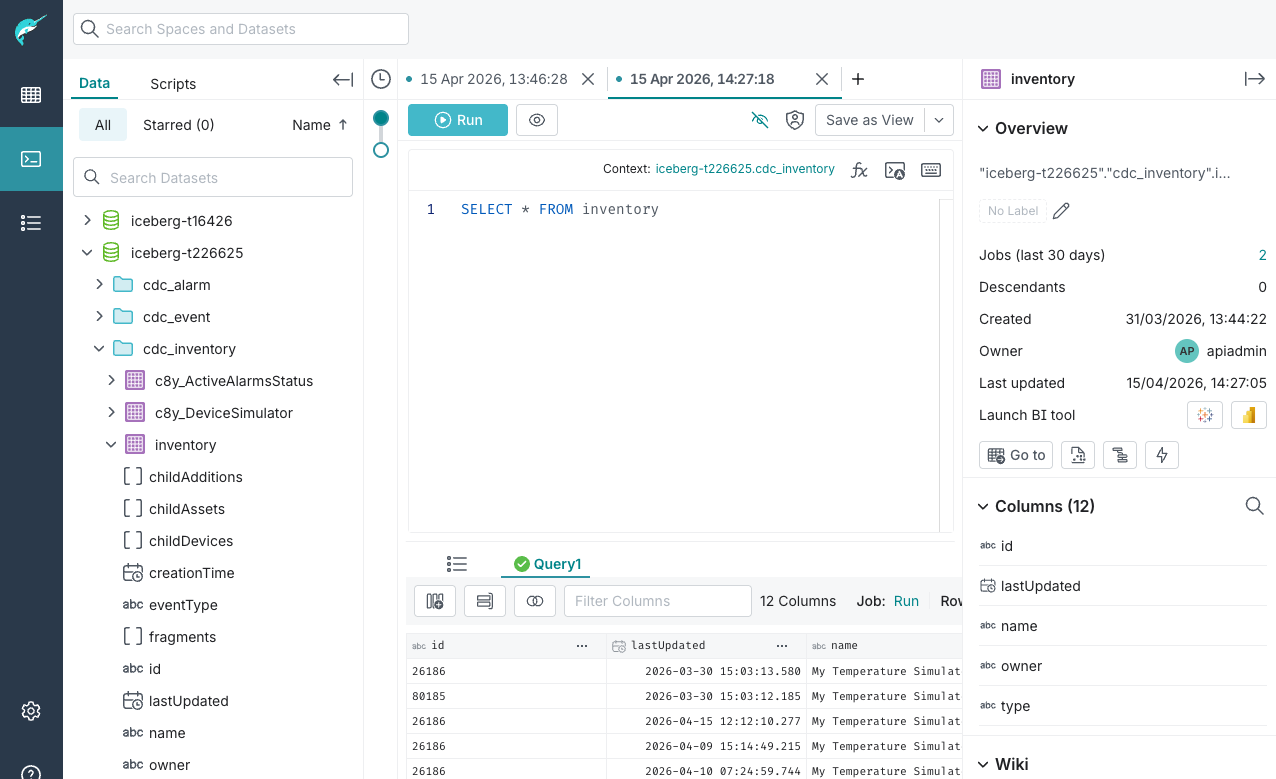The height and width of the screenshot is (779, 1276).
Task: Switch to the Scripts tab
Action: (x=173, y=84)
